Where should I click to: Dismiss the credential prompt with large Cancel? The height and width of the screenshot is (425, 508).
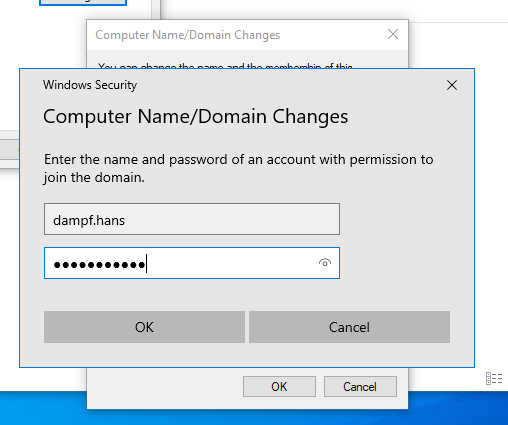coord(349,327)
